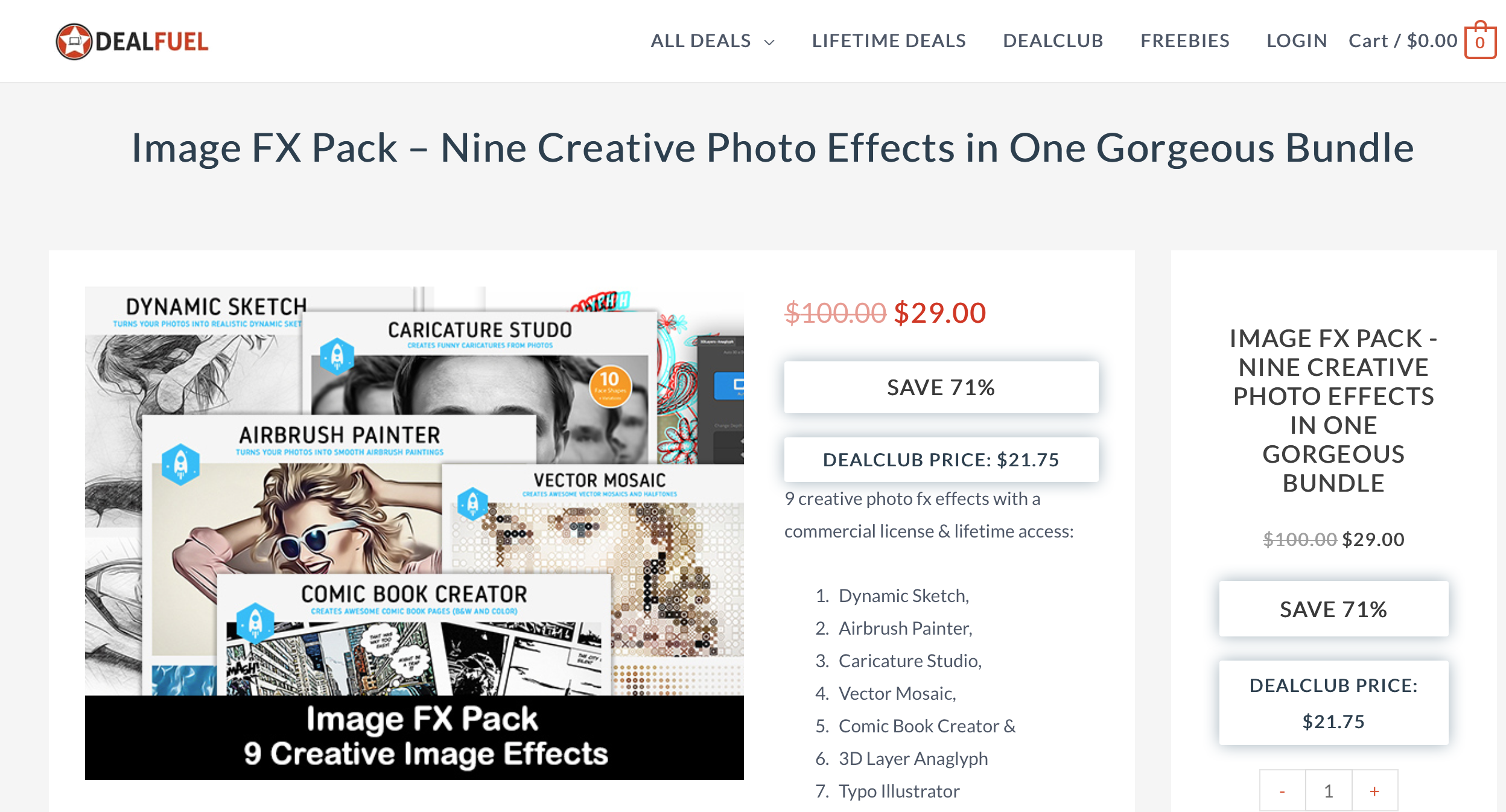
Task: Open the LIFETIME DEALS menu item
Action: pos(889,40)
